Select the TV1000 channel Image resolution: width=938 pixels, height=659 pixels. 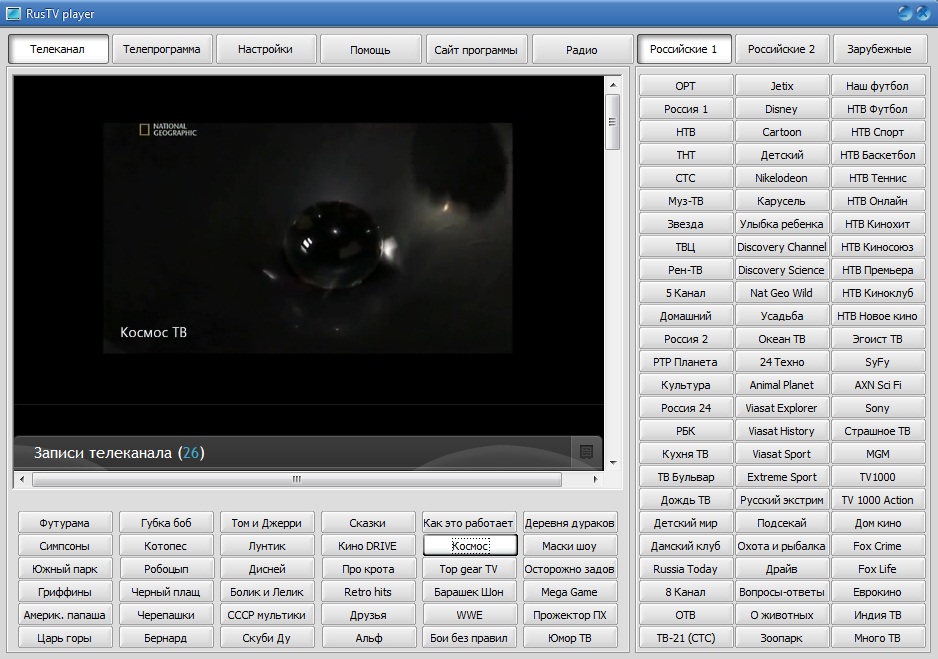pyautogui.click(x=878, y=477)
